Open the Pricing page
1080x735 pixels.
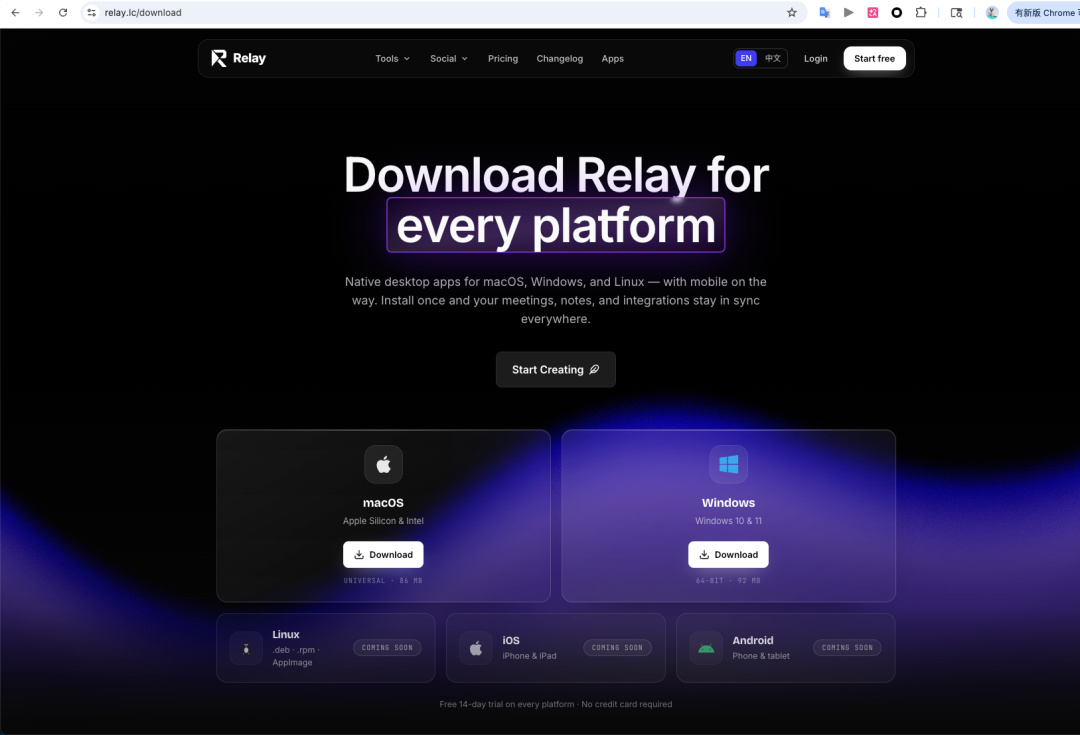503,59
